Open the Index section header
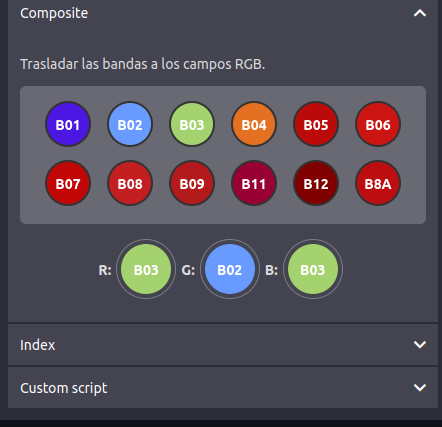Viewport: 442px width, 427px height. (223, 345)
